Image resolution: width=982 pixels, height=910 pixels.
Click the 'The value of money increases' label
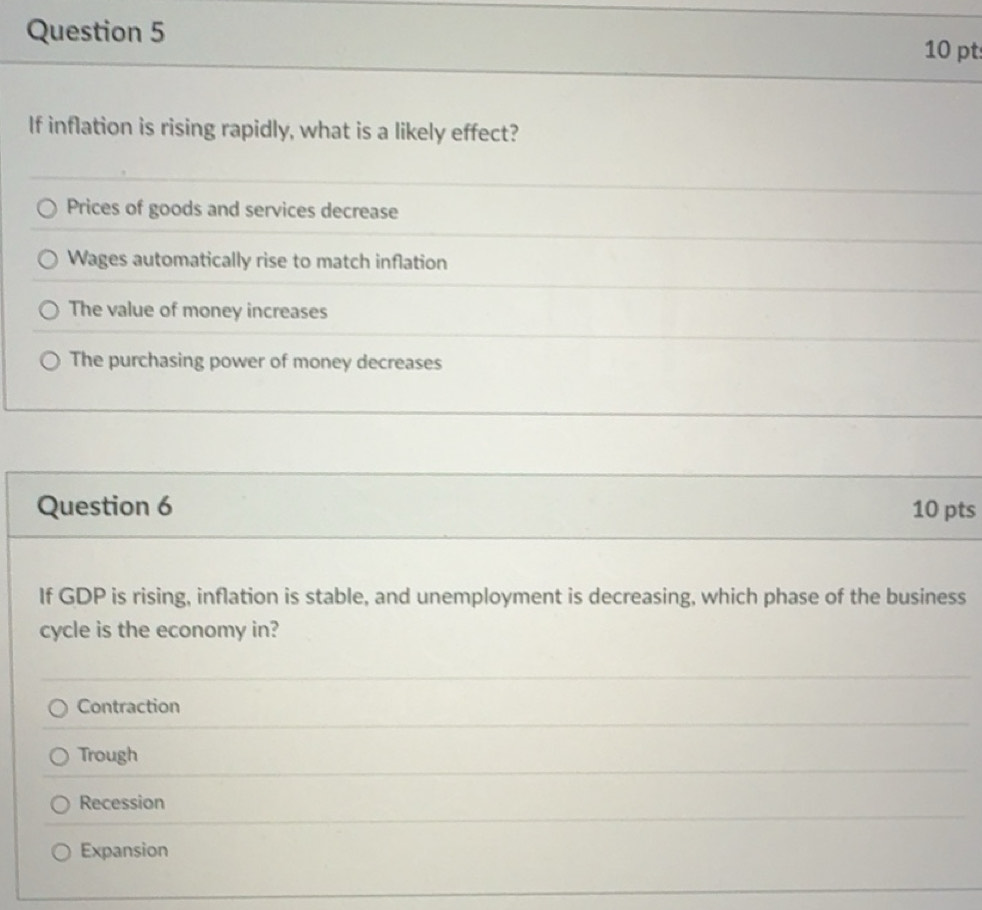click(x=198, y=311)
